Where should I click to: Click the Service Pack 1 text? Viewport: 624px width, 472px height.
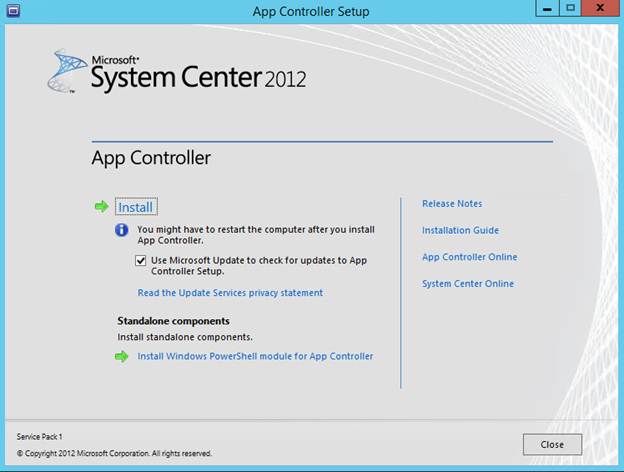point(39,437)
